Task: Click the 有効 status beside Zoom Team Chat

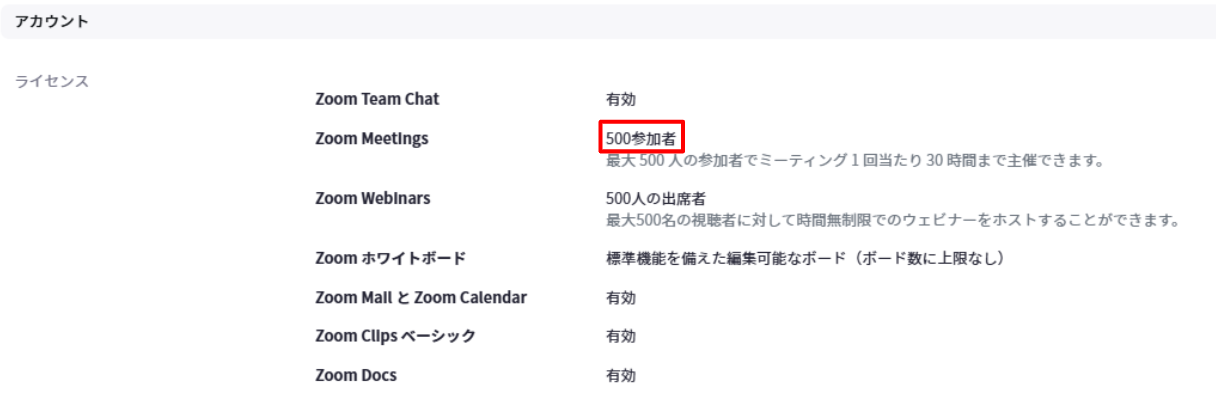Action: click(620, 99)
